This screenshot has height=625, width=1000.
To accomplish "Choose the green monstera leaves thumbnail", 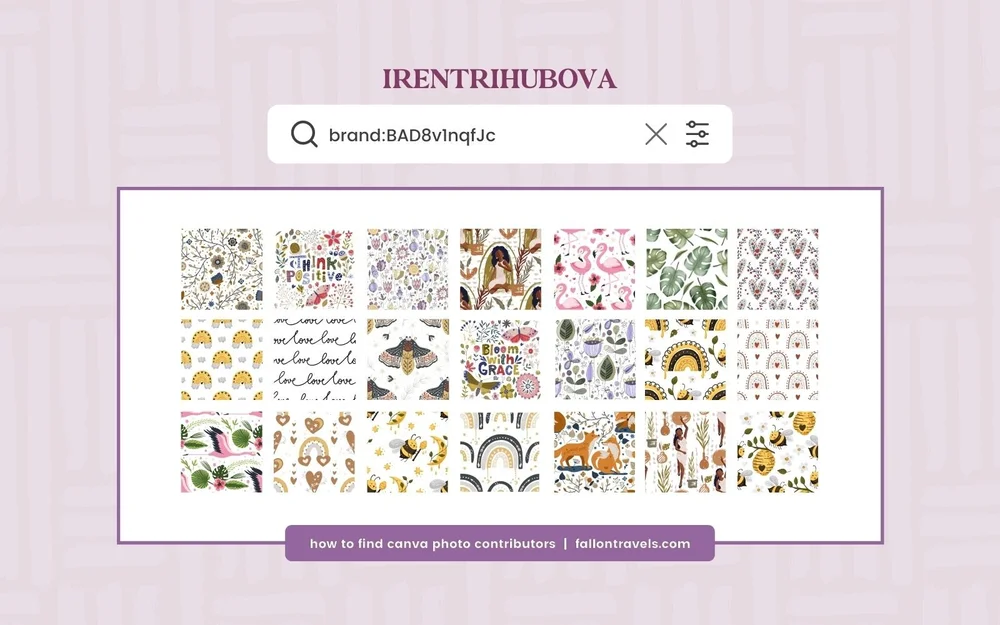I will point(686,269).
